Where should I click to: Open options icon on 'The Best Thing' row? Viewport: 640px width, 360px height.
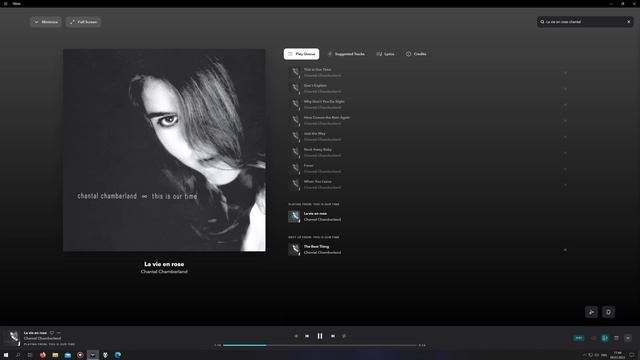pos(565,249)
